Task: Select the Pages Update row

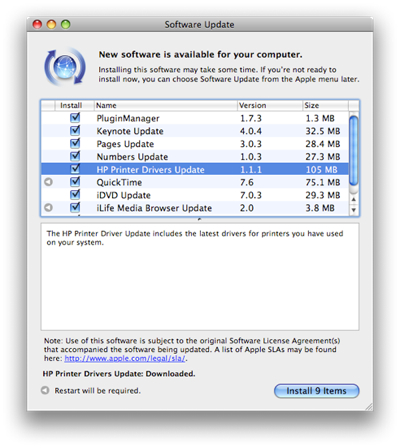Action: (195, 144)
